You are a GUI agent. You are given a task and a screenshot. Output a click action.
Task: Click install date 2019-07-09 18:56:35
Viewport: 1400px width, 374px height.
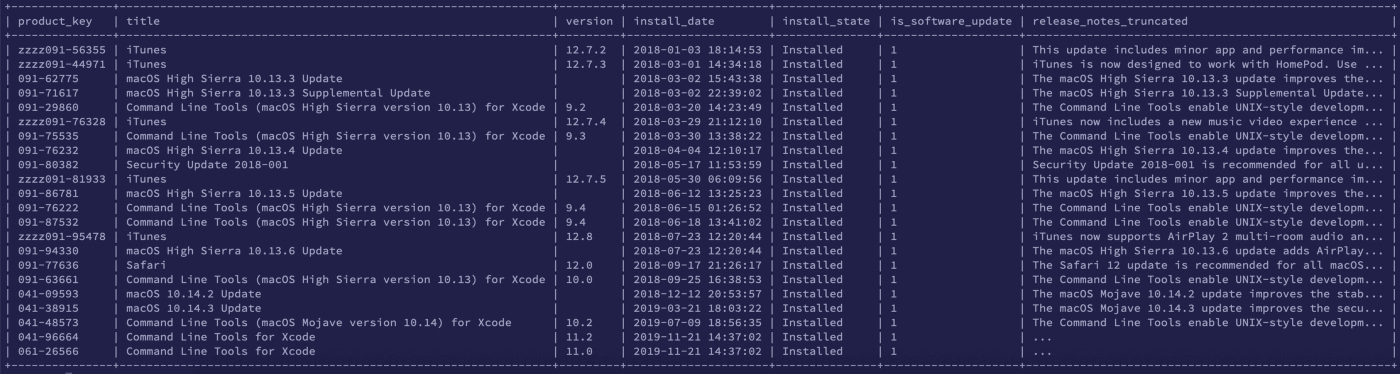pos(697,323)
